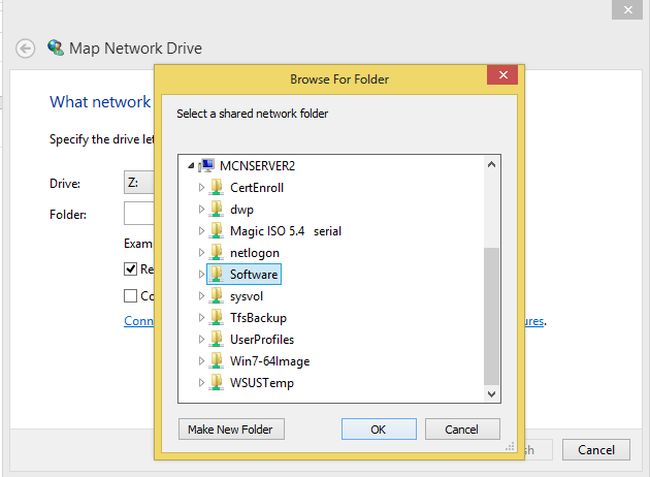Screen dimensions: 650x477
Task: Click the Software shared folder icon
Action: (216, 274)
